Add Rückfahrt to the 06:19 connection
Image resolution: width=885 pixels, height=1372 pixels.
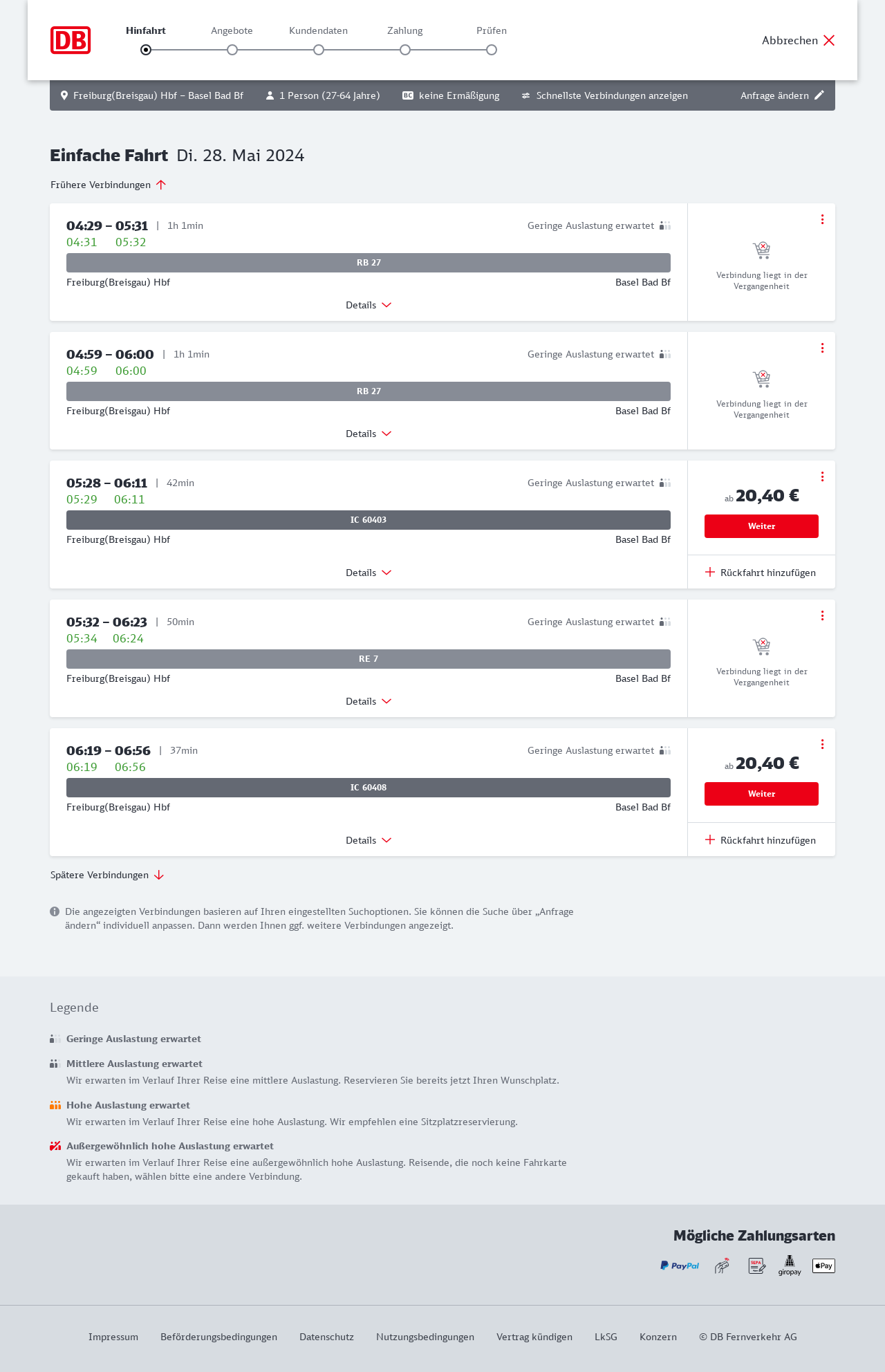[x=761, y=840]
